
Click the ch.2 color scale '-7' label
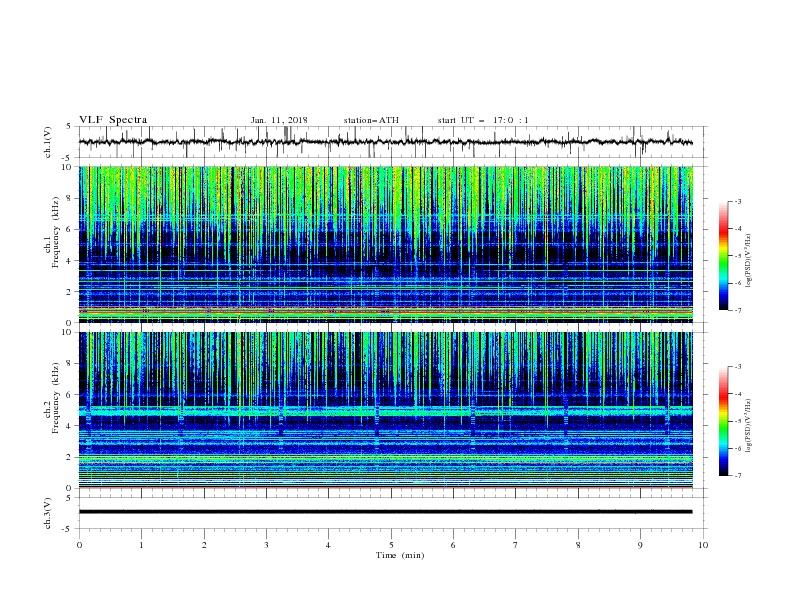tap(737, 476)
